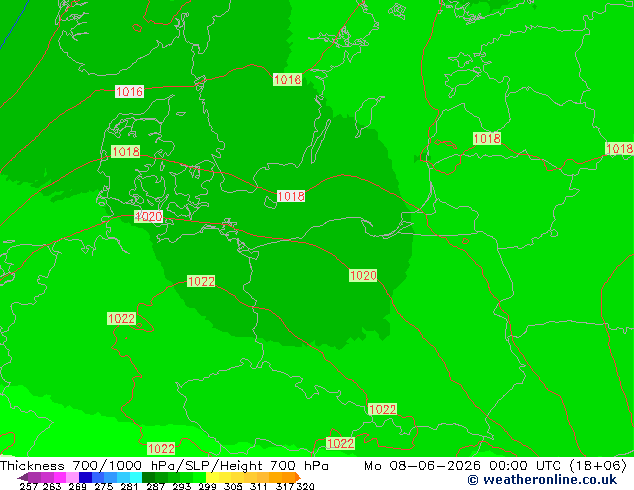Click the legend value 299
Screen dimensions: 634x490
click(x=207, y=486)
